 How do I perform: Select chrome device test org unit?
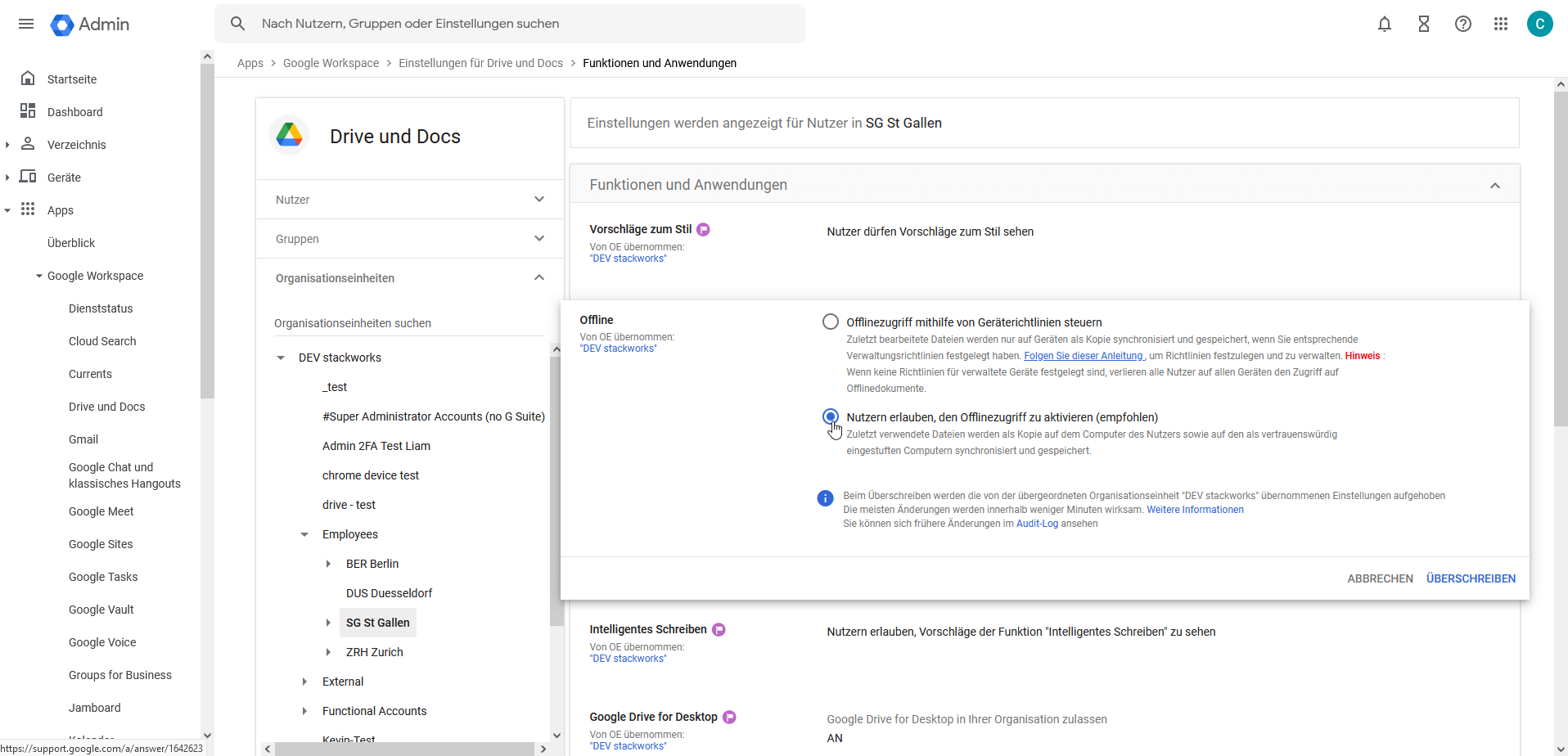point(371,475)
